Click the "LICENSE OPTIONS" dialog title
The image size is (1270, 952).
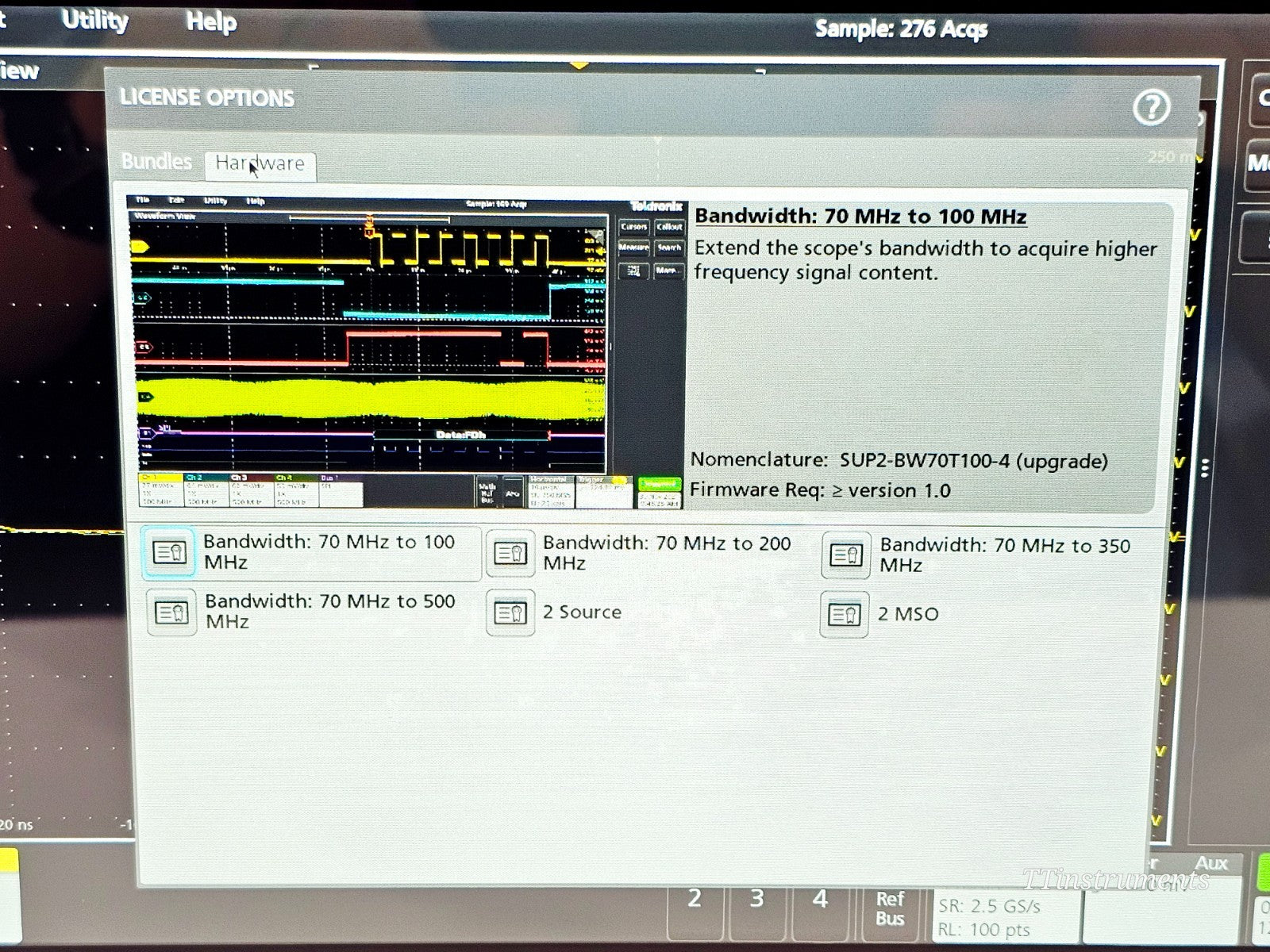point(206,98)
